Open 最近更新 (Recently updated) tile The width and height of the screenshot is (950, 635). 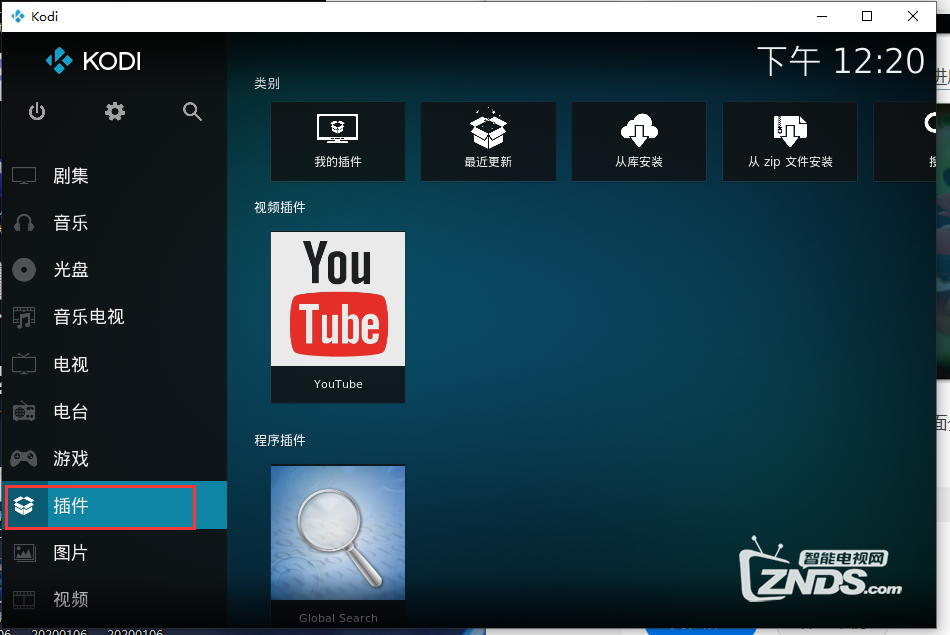coord(488,141)
